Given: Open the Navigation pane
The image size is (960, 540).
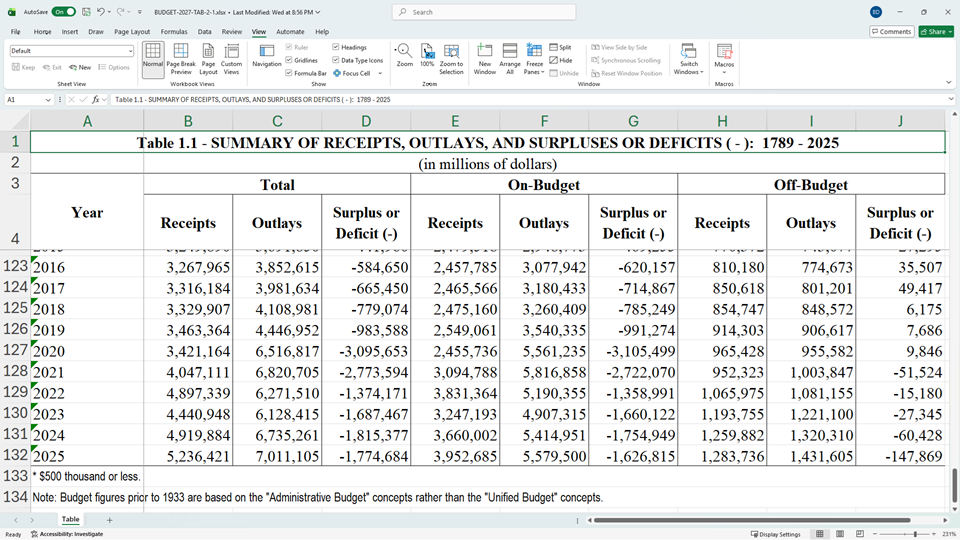Looking at the screenshot, I should [x=267, y=55].
